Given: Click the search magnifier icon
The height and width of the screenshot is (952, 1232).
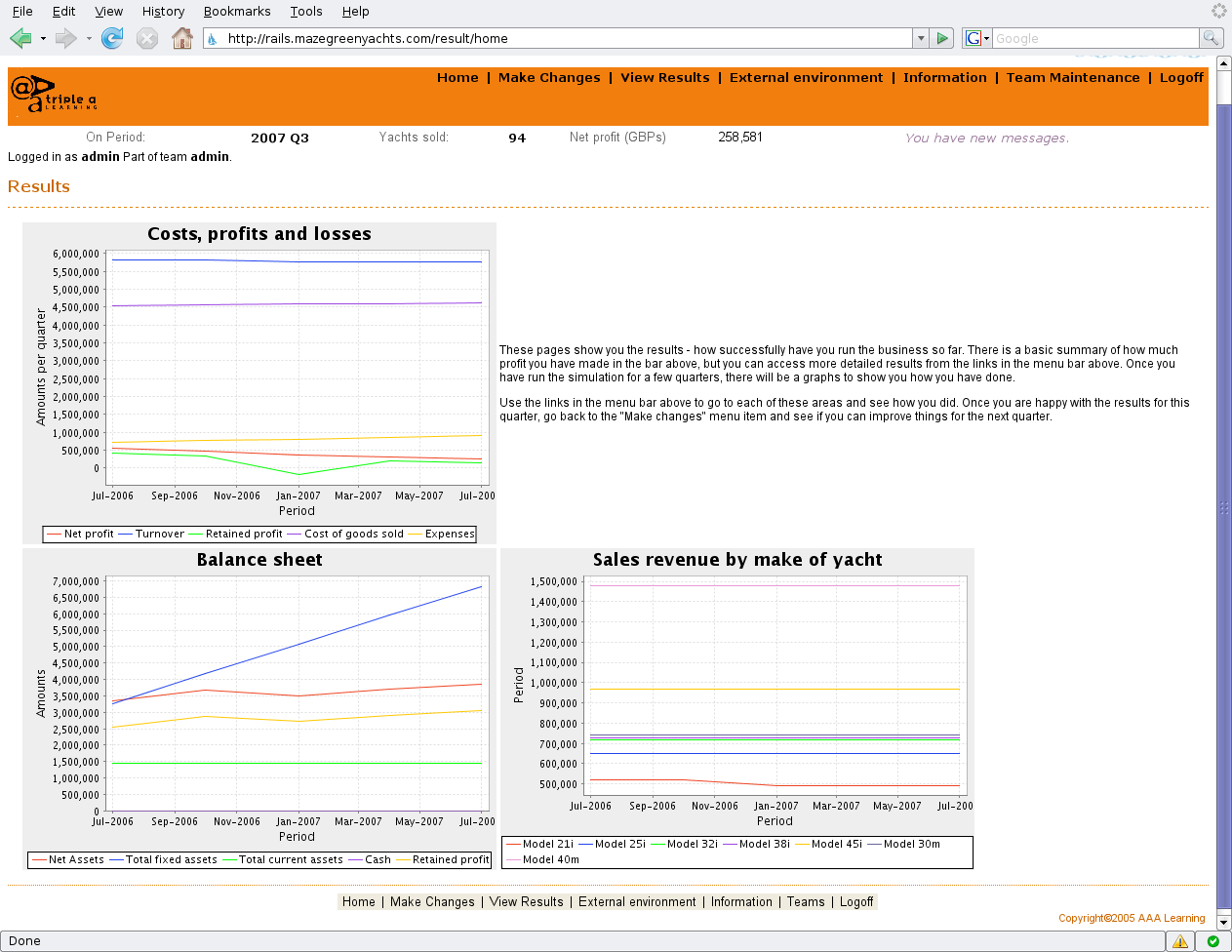Looking at the screenshot, I should (1211, 38).
